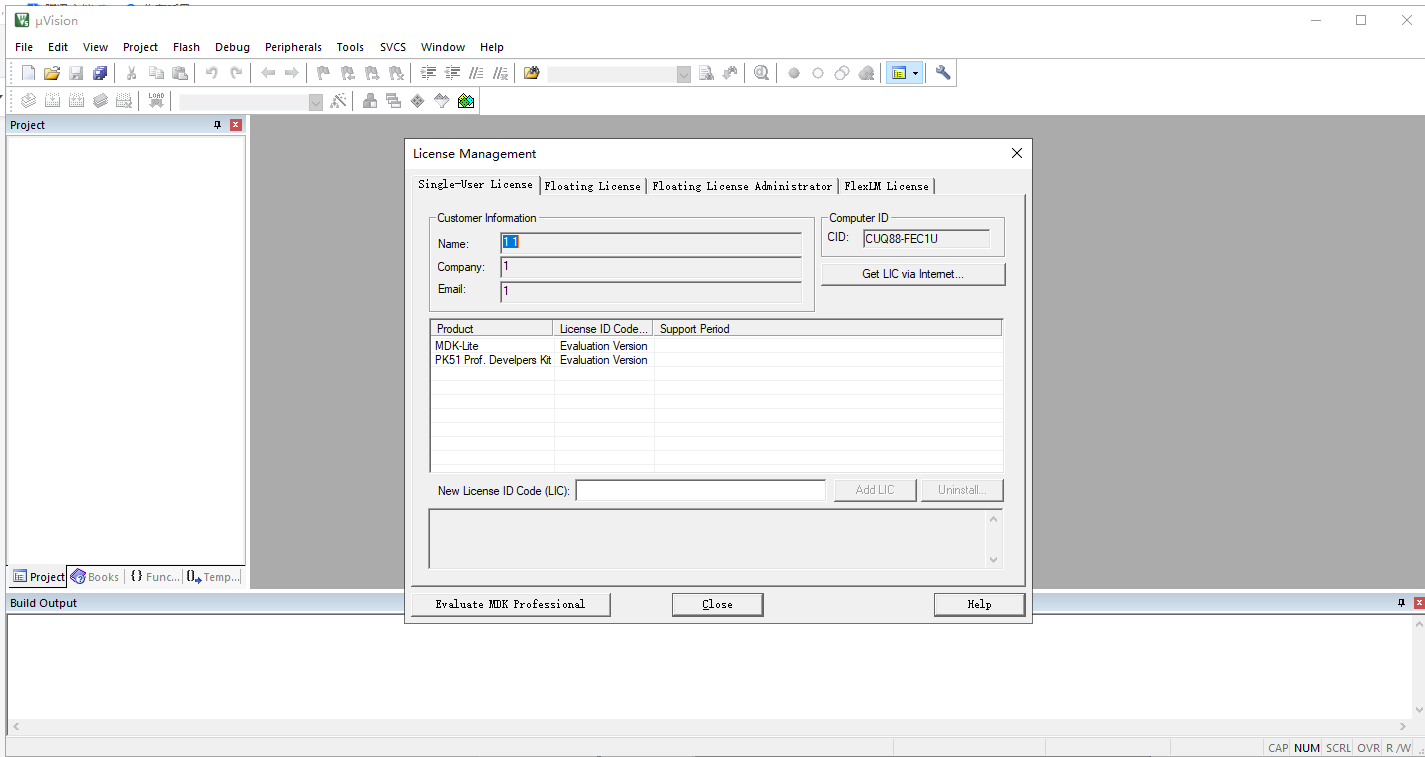Viewport: 1425px width, 757px height.
Task: Open the Help menu
Action: 492,47
